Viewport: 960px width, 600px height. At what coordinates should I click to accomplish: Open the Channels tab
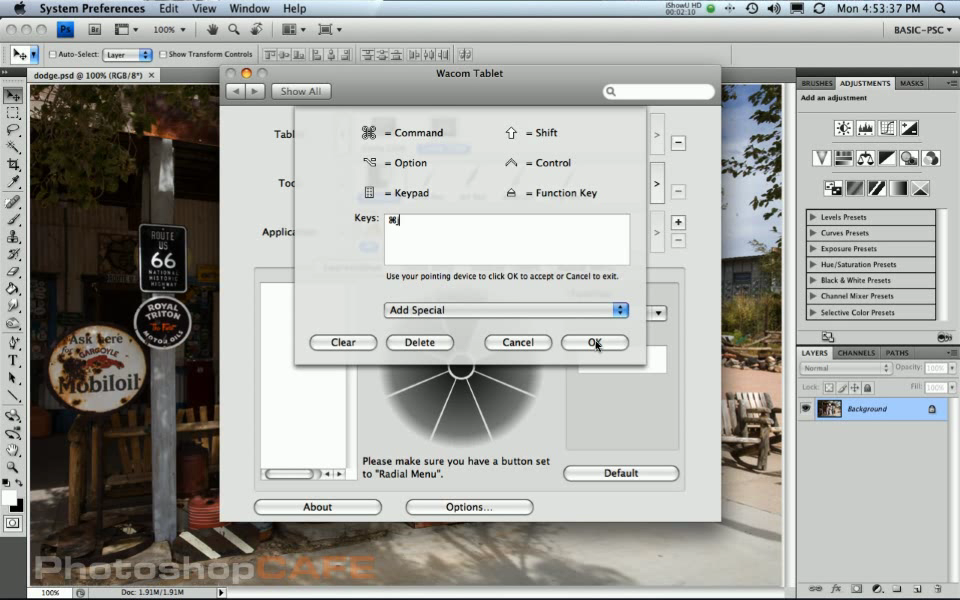pos(856,353)
